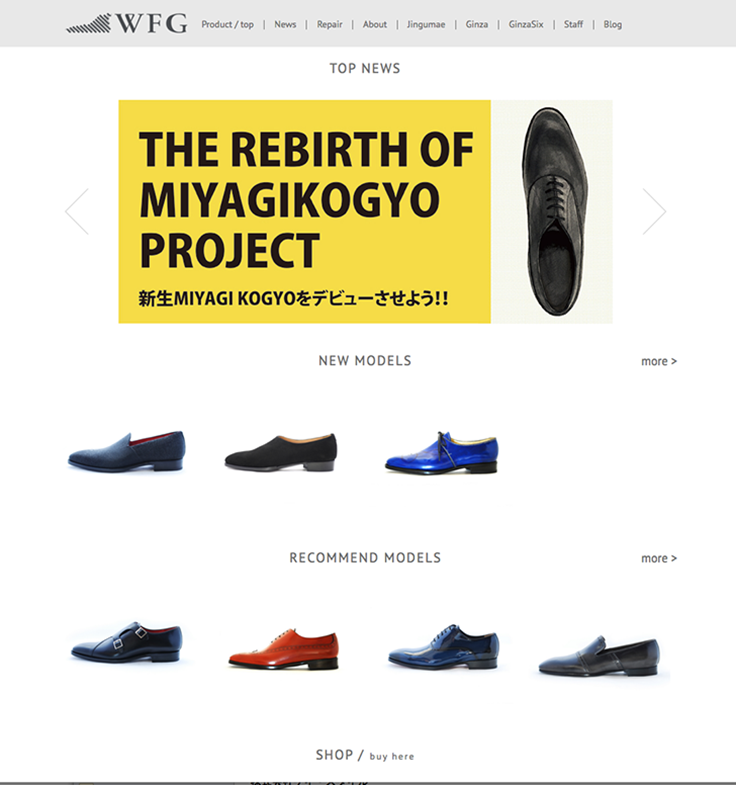Open the Product / top menu

click(x=227, y=25)
